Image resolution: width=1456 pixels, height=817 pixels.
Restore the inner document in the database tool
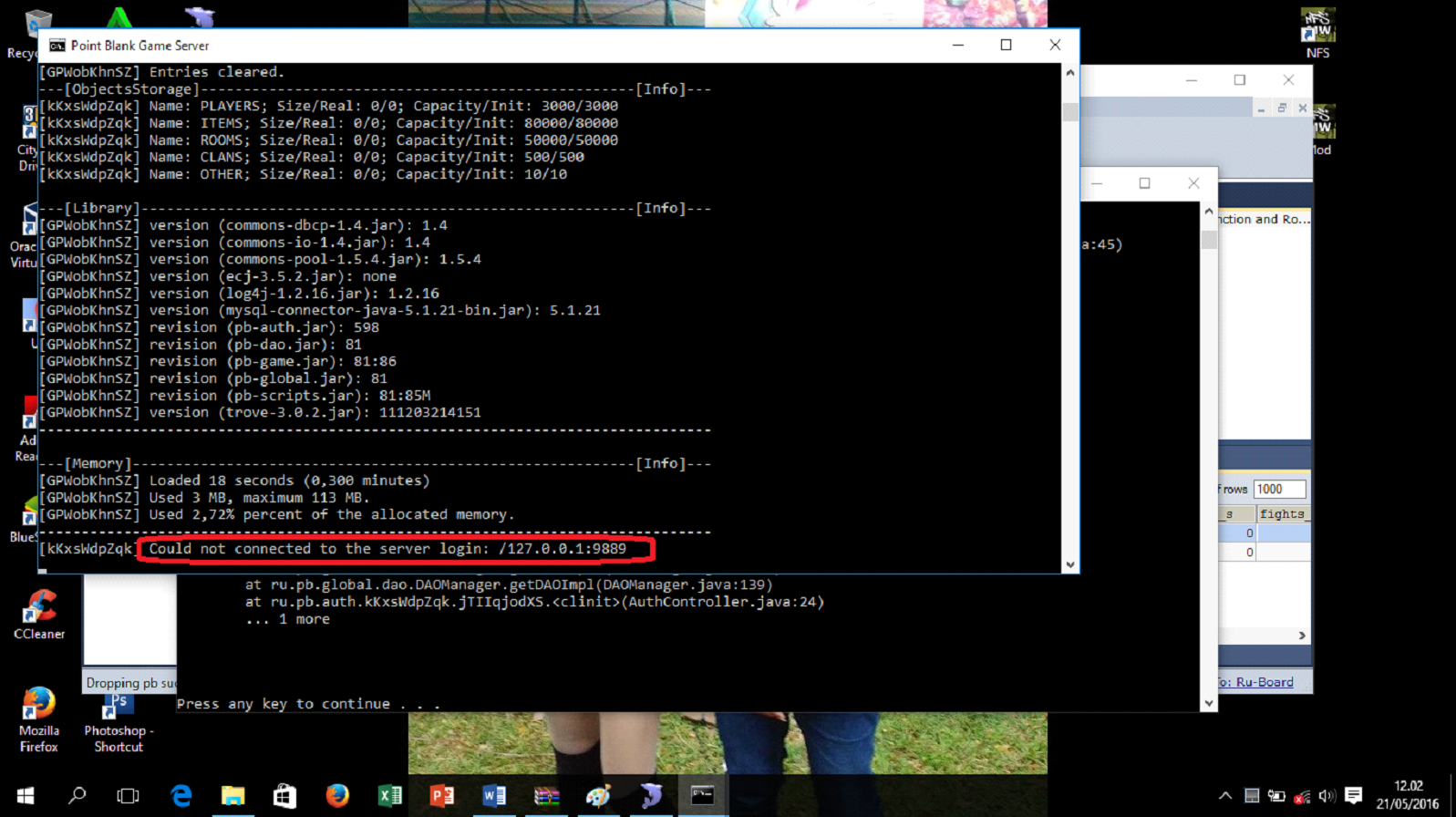coord(1282,108)
